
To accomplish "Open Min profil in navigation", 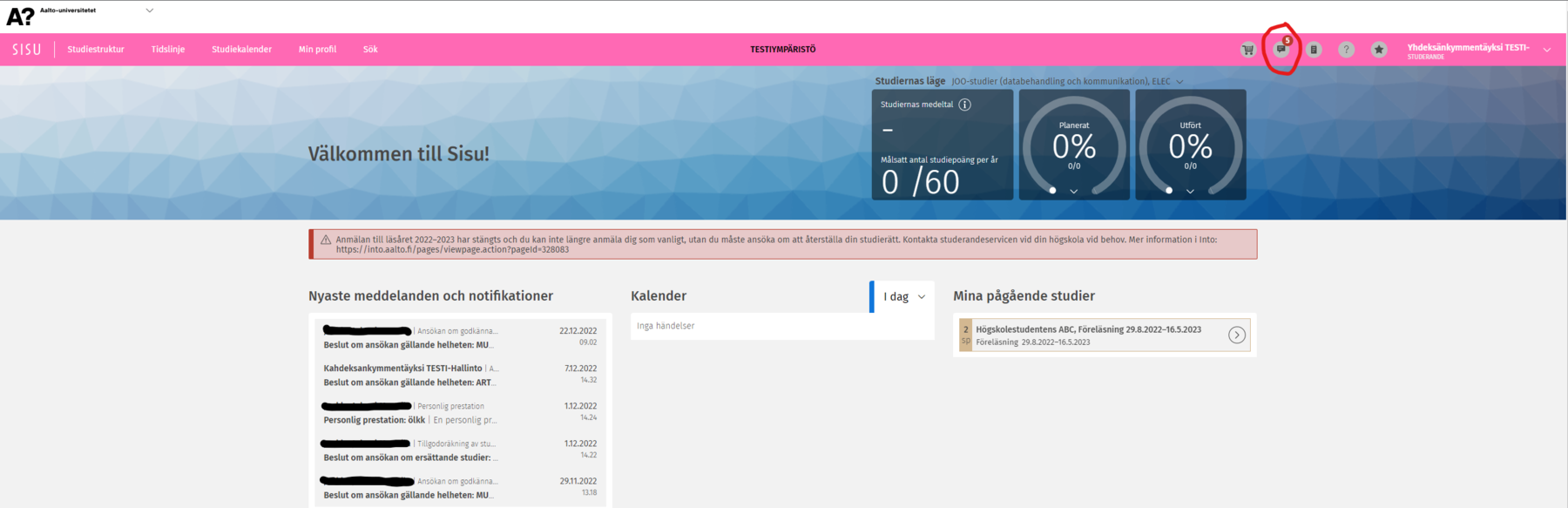I will (x=317, y=50).
